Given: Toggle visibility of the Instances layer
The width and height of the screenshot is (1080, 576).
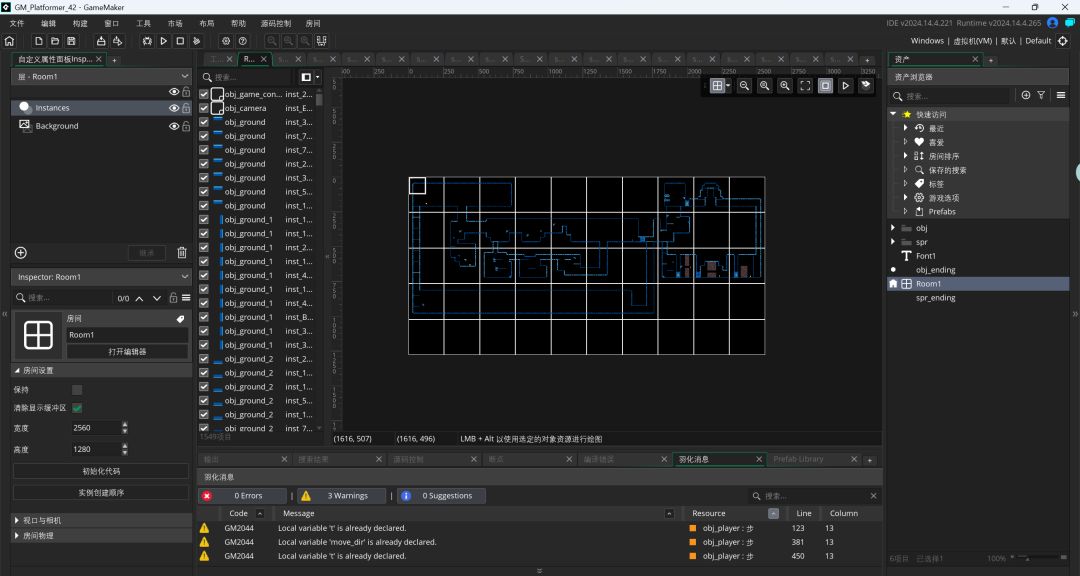Looking at the screenshot, I should click(x=174, y=108).
